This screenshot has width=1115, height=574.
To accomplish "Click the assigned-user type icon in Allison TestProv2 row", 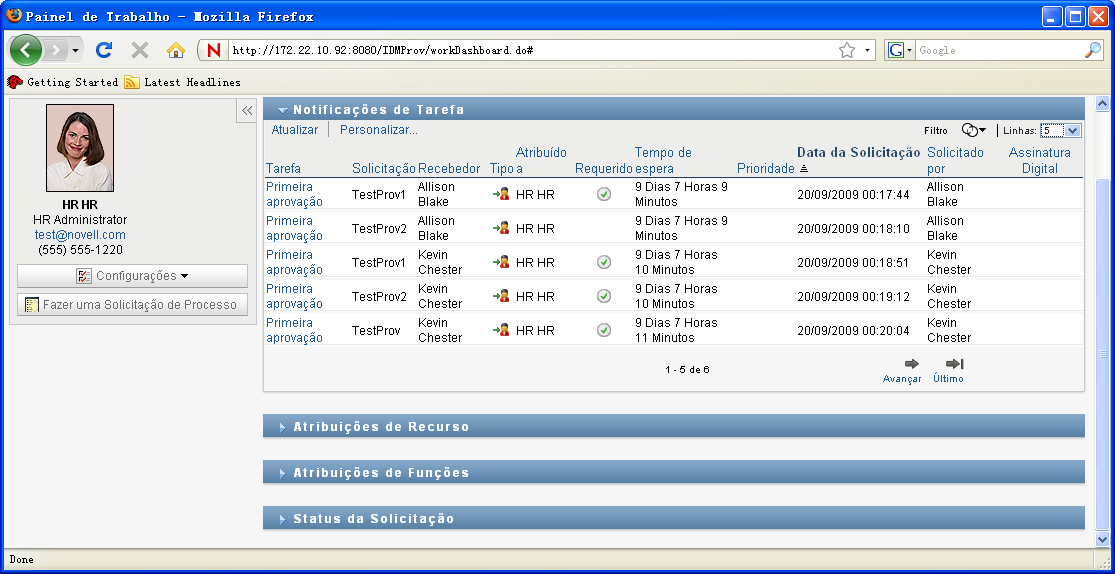I will point(501,228).
